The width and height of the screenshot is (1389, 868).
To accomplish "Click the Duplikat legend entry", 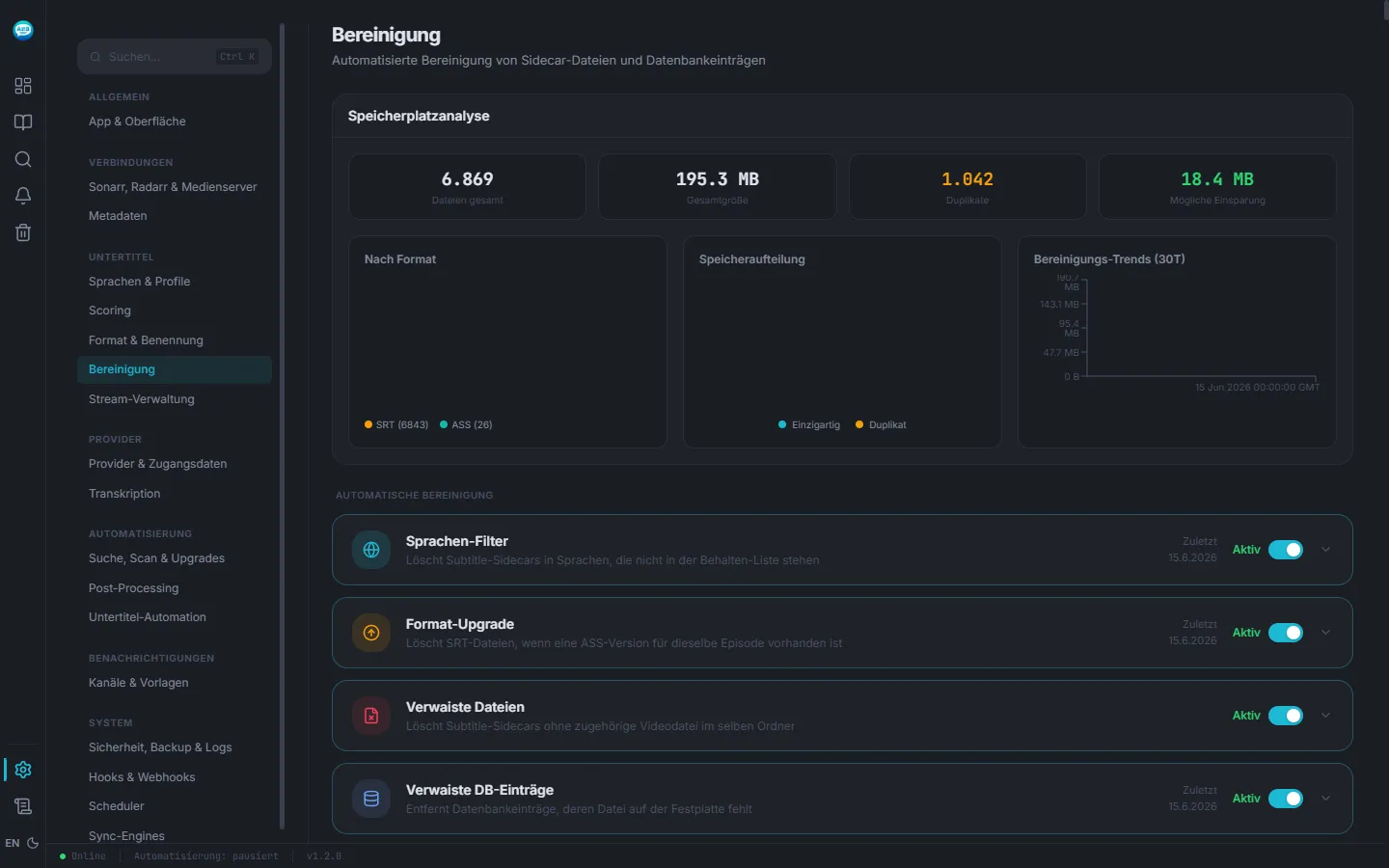I will pos(881,424).
